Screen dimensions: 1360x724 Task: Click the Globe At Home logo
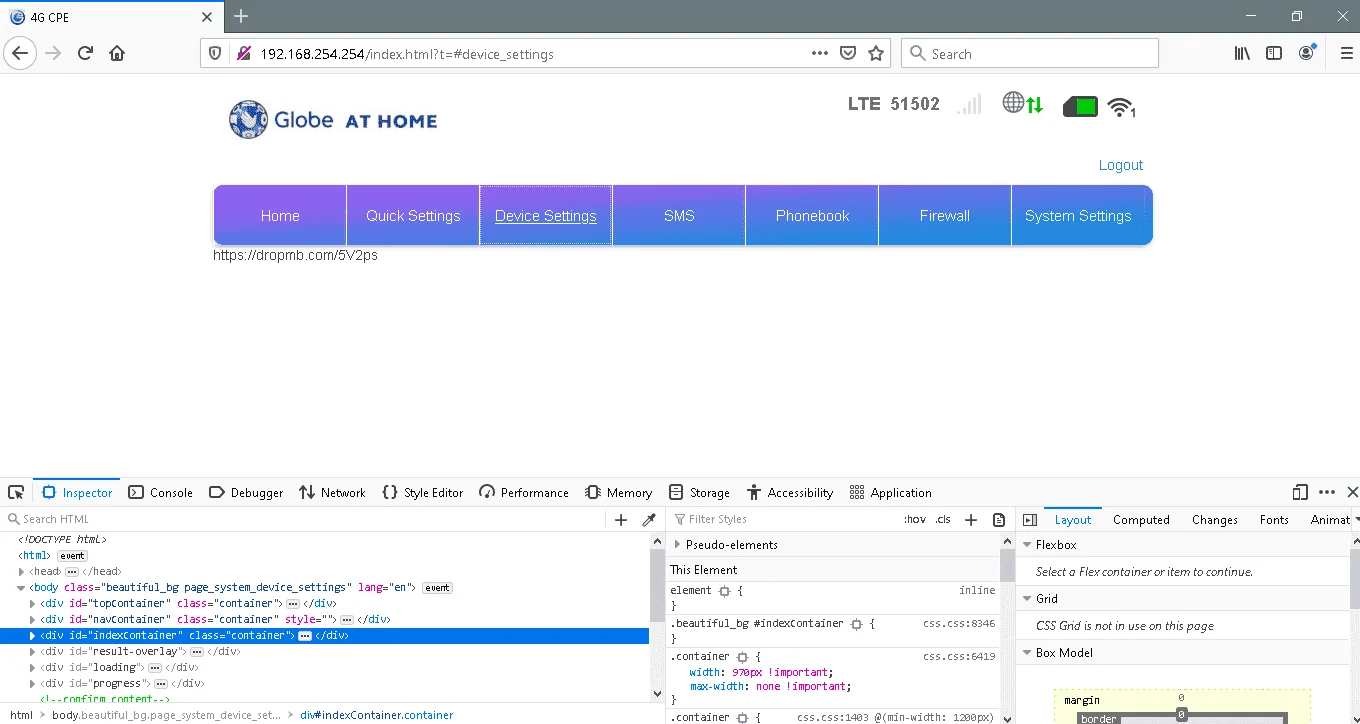(x=333, y=120)
